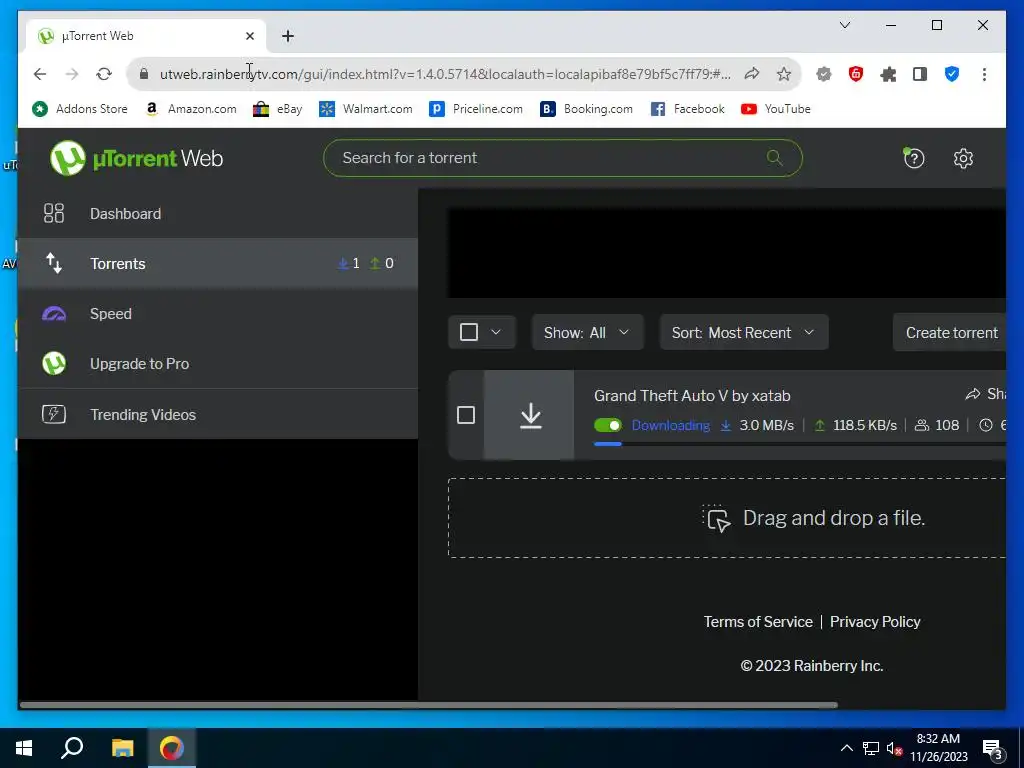Select Torrents in sidebar
The width and height of the screenshot is (1024, 768).
[218, 263]
